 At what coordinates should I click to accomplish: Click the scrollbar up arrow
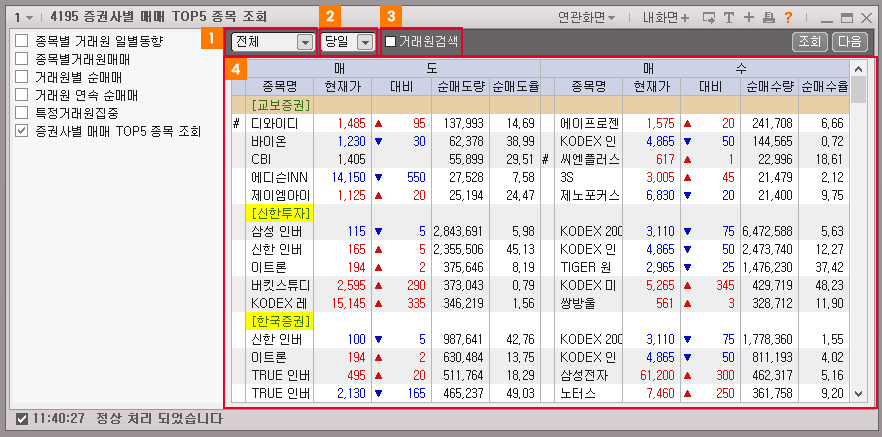[858, 69]
